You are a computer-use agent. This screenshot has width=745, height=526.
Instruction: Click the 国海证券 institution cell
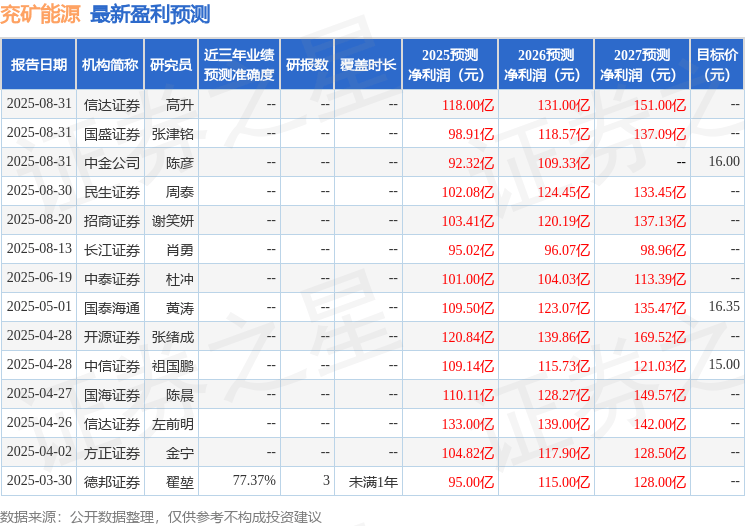112,395
